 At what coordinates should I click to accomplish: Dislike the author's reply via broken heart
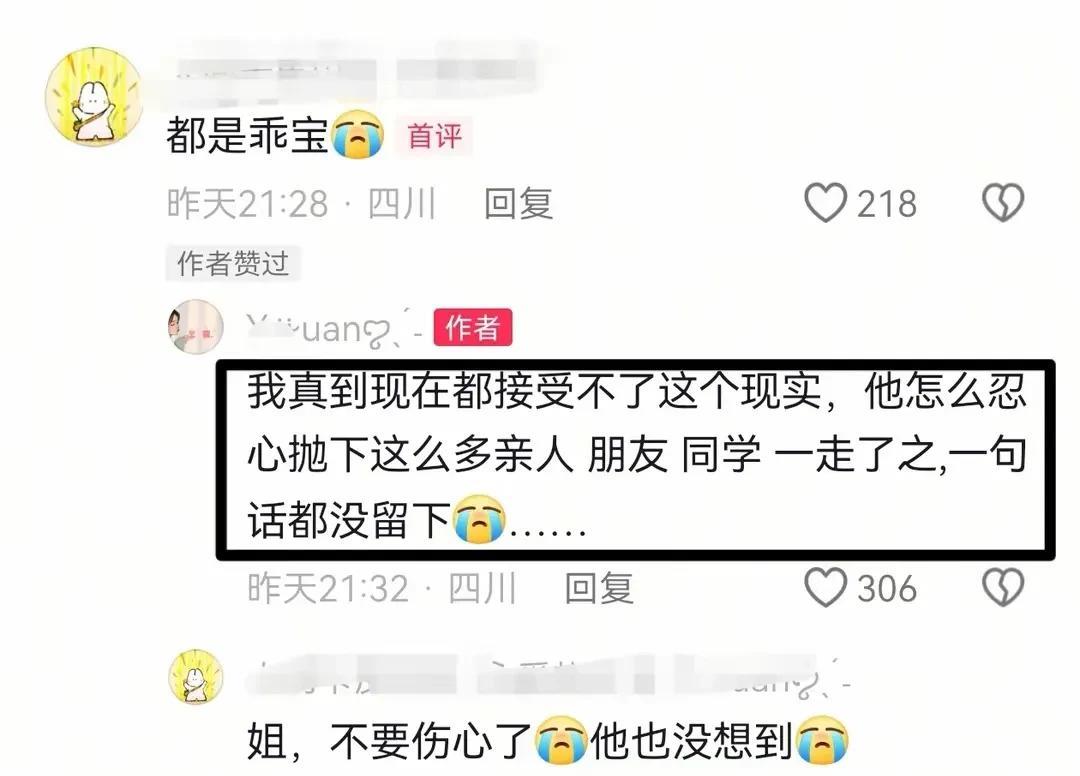1002,587
